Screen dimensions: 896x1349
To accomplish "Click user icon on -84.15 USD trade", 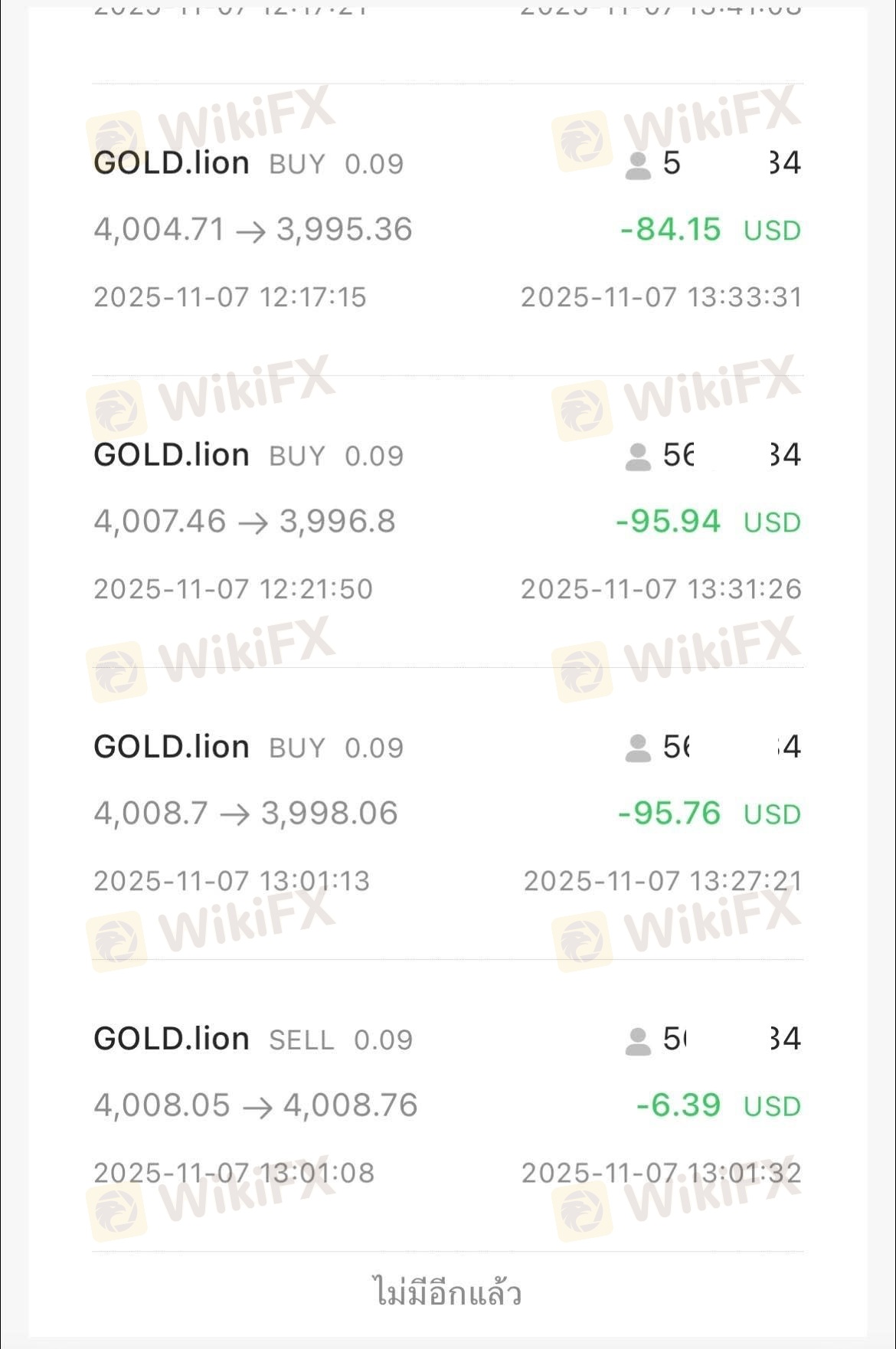I will point(637,165).
